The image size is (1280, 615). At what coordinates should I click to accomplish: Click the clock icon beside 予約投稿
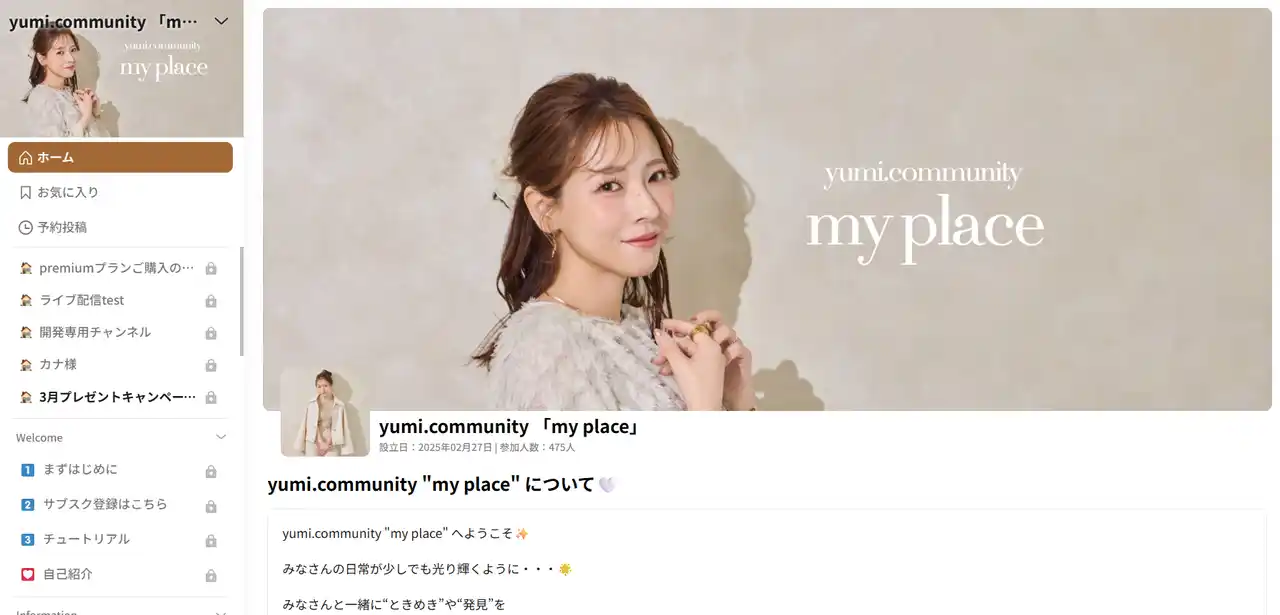pos(25,227)
